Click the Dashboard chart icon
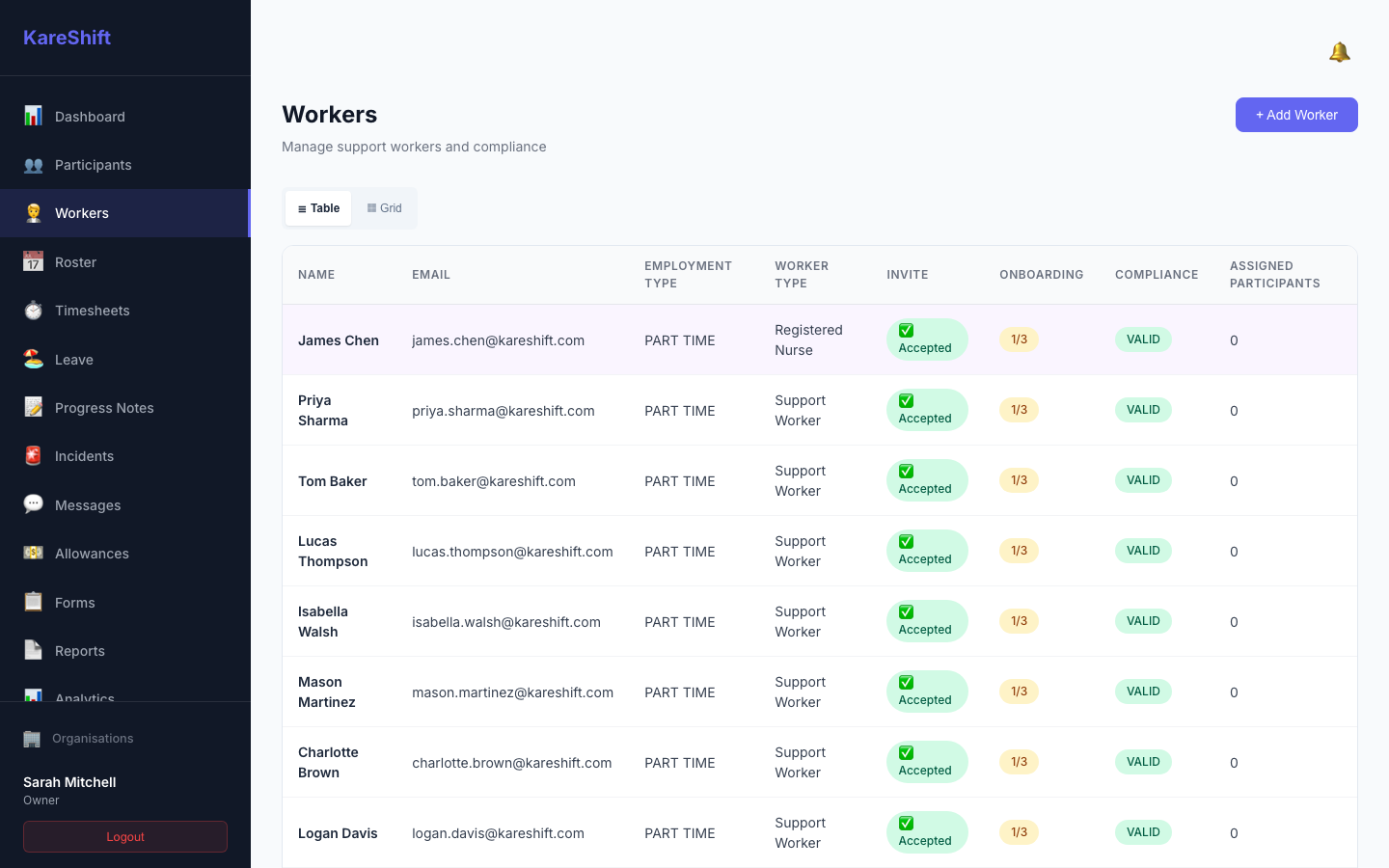1389x868 pixels. (33, 116)
